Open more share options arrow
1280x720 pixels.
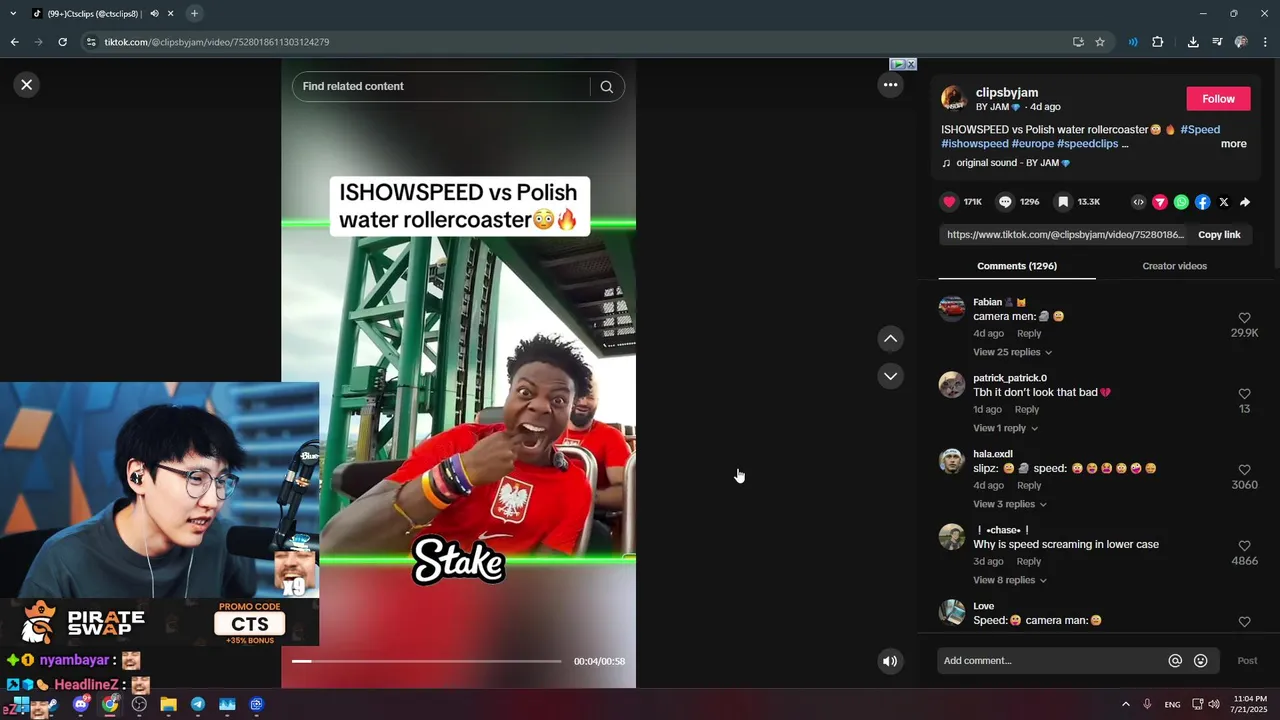click(x=1245, y=202)
